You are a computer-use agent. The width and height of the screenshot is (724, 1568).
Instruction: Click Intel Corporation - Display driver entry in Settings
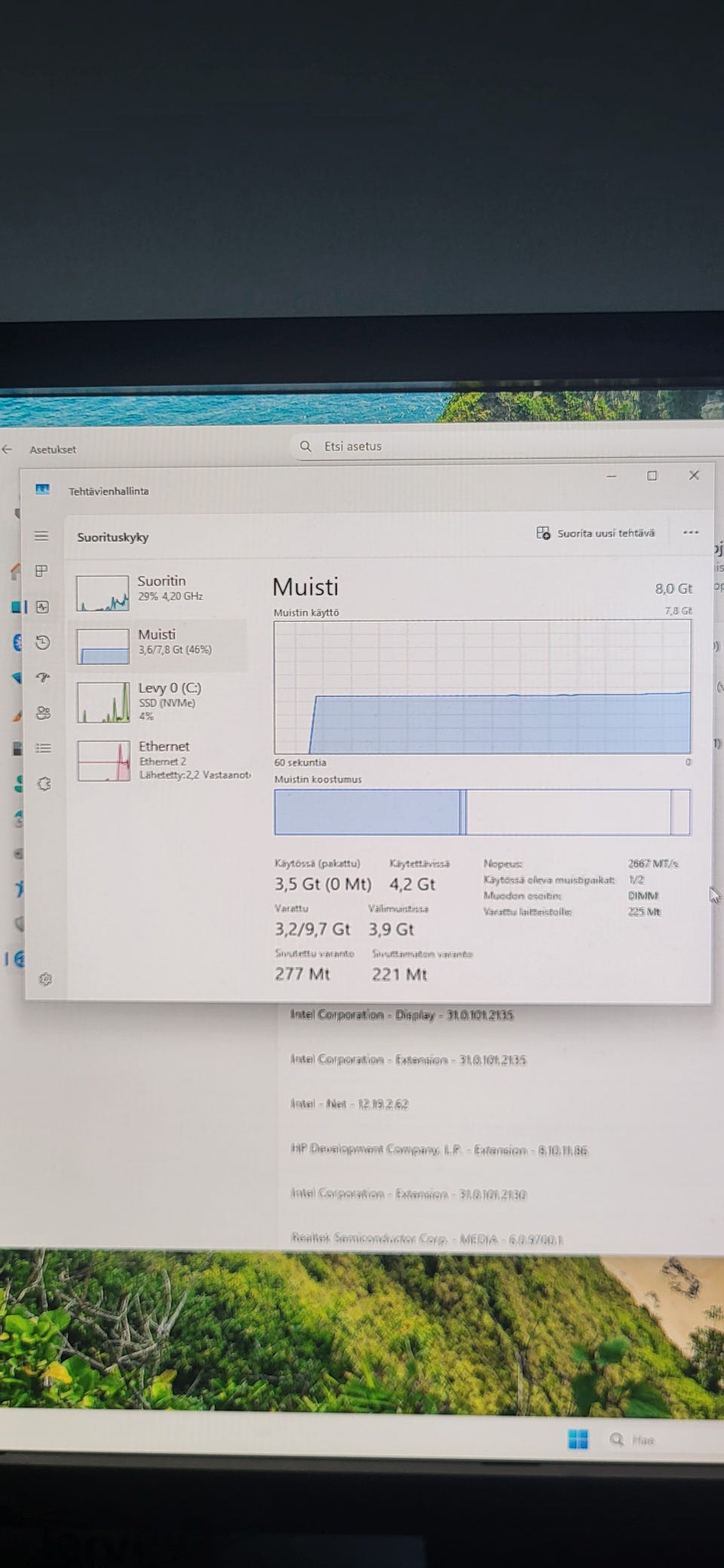pyautogui.click(x=402, y=1015)
